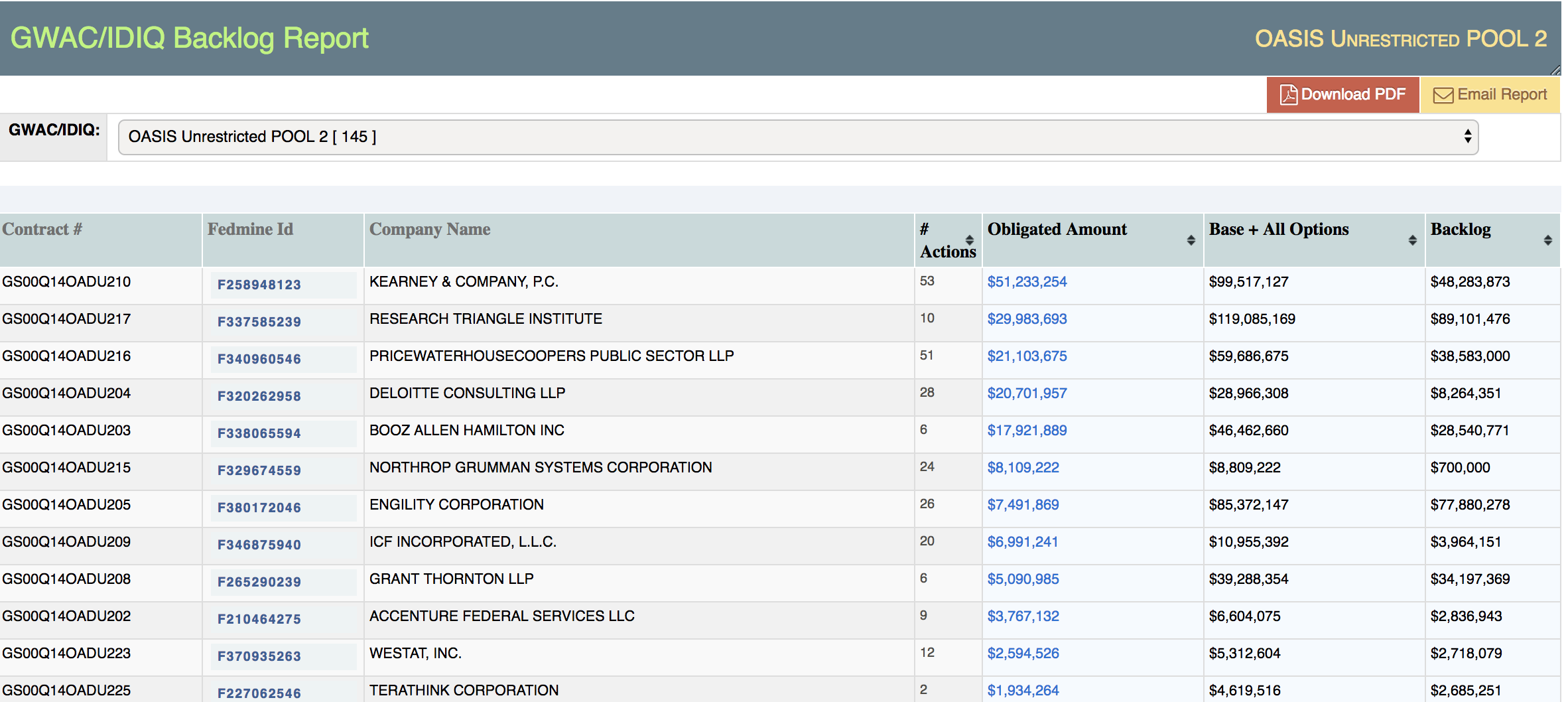Click ENGILITY CORPORATION name
The height and width of the screenshot is (702, 1568).
pyautogui.click(x=456, y=505)
